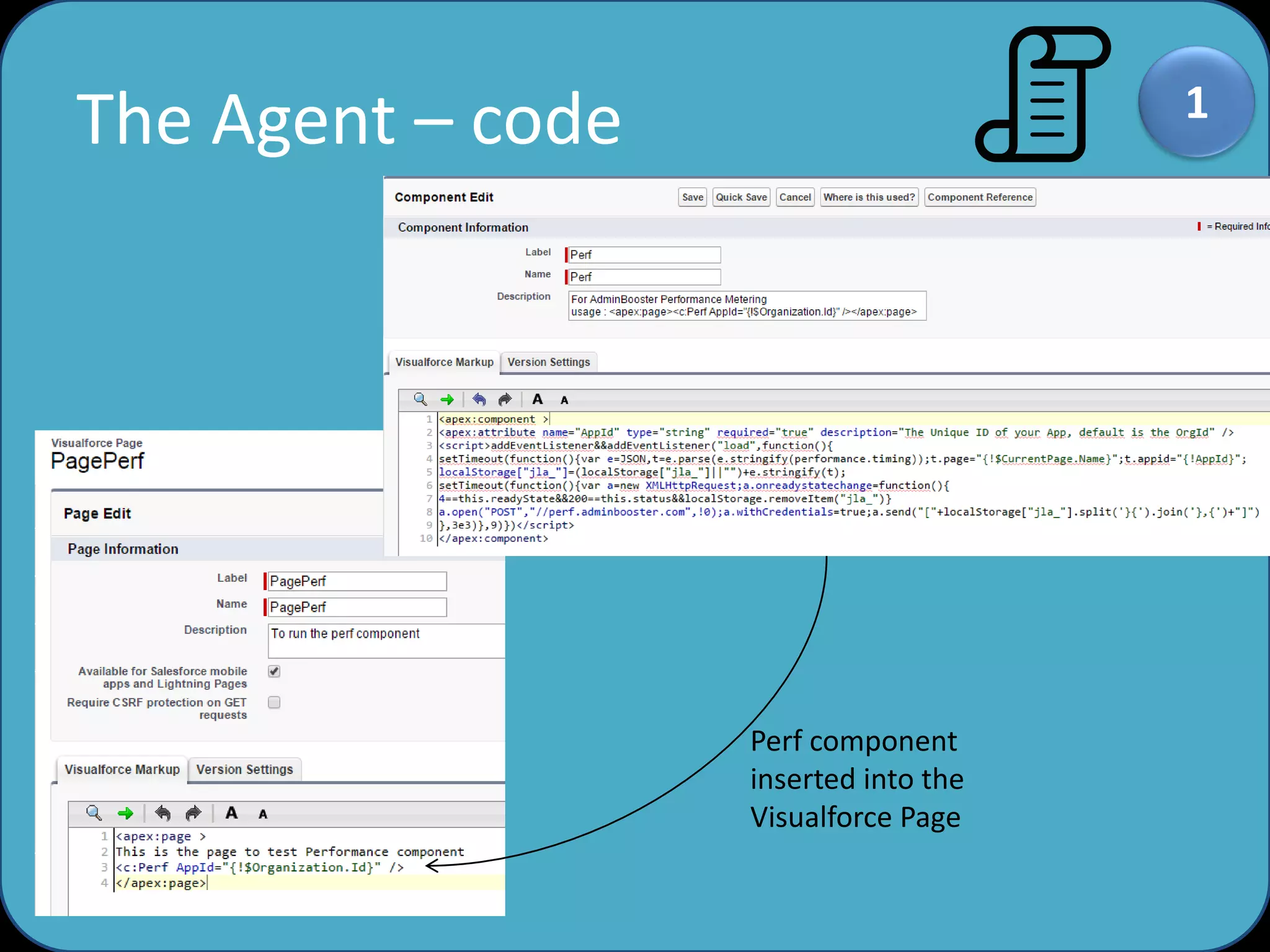The image size is (1270, 952).
Task: Click small A font icon in Page Edit toolbar
Action: tap(263, 814)
